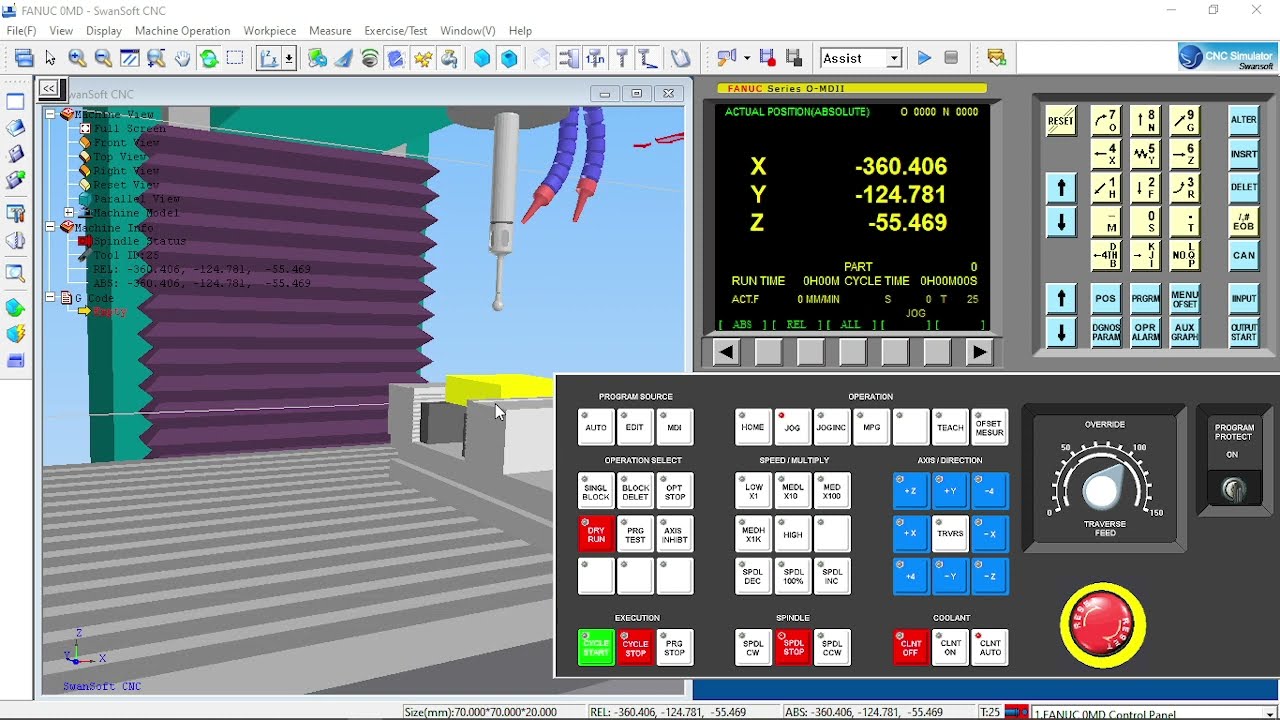Select the pan hand tool in toolbar
The width and height of the screenshot is (1280, 720).
[x=182, y=58]
